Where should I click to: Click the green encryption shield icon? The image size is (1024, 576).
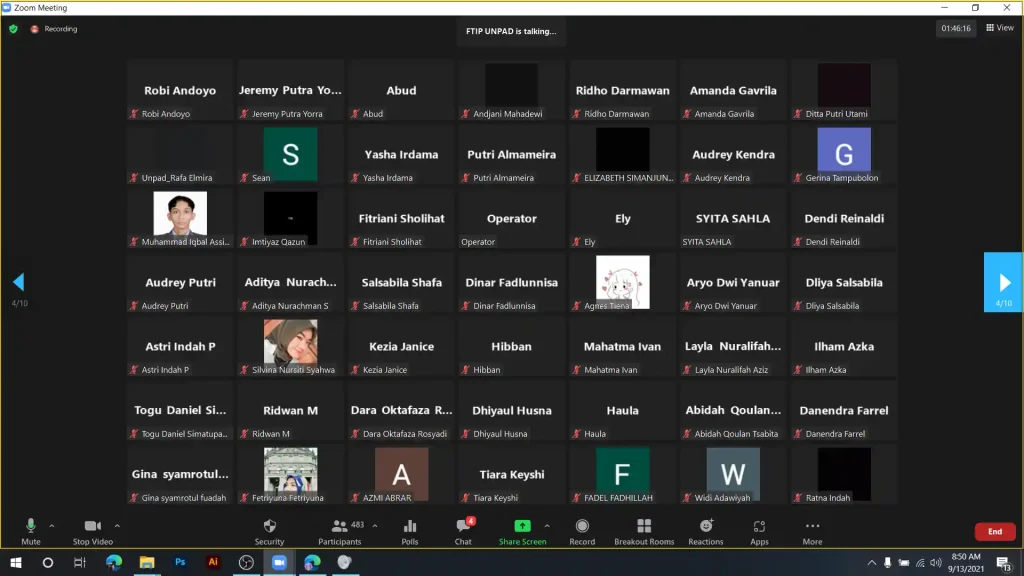click(x=13, y=29)
